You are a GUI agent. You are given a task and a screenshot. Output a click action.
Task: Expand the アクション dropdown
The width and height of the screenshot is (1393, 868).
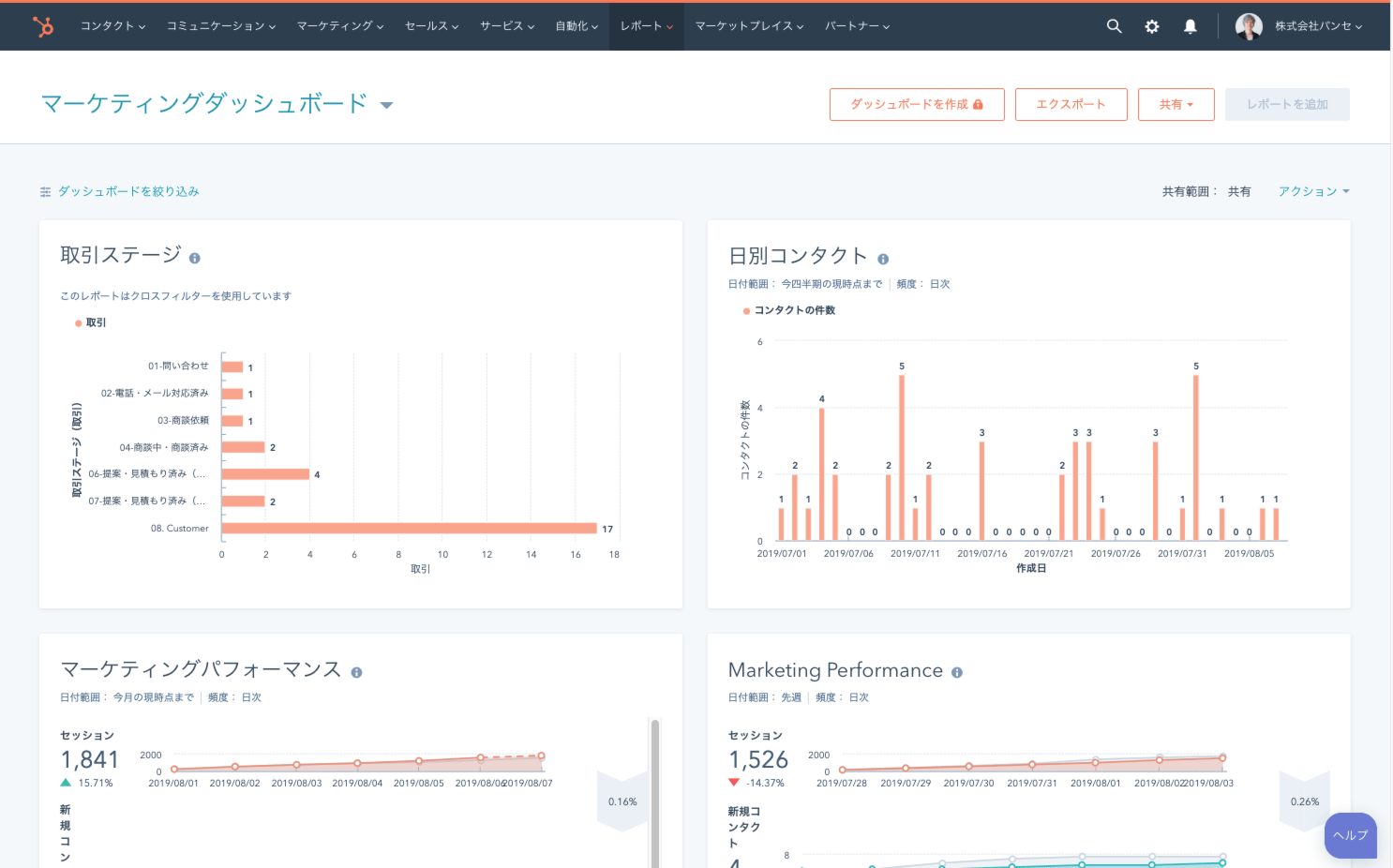click(x=1313, y=191)
